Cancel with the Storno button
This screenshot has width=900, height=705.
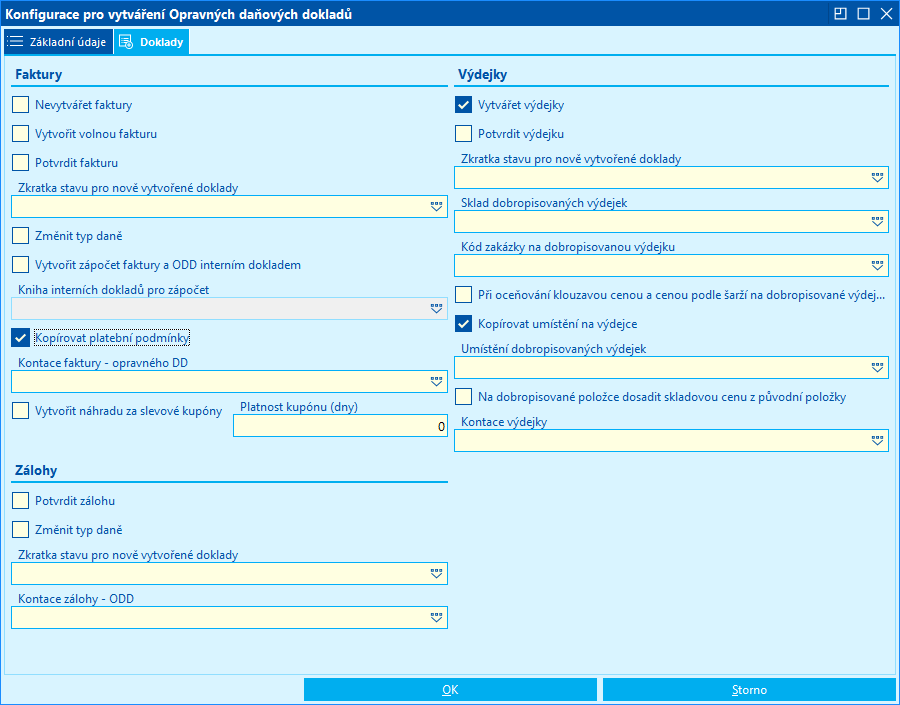(749, 689)
